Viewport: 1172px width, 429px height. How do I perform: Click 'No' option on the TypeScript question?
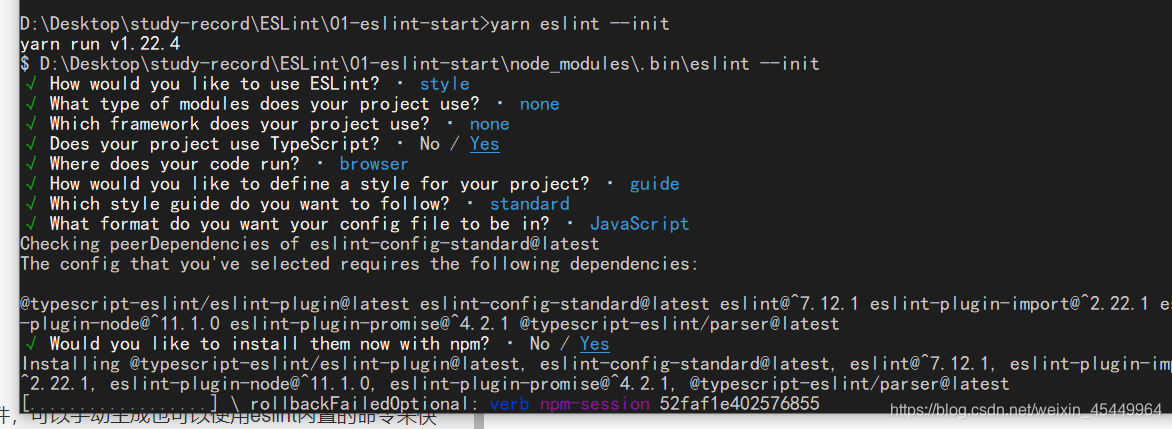click(x=429, y=143)
